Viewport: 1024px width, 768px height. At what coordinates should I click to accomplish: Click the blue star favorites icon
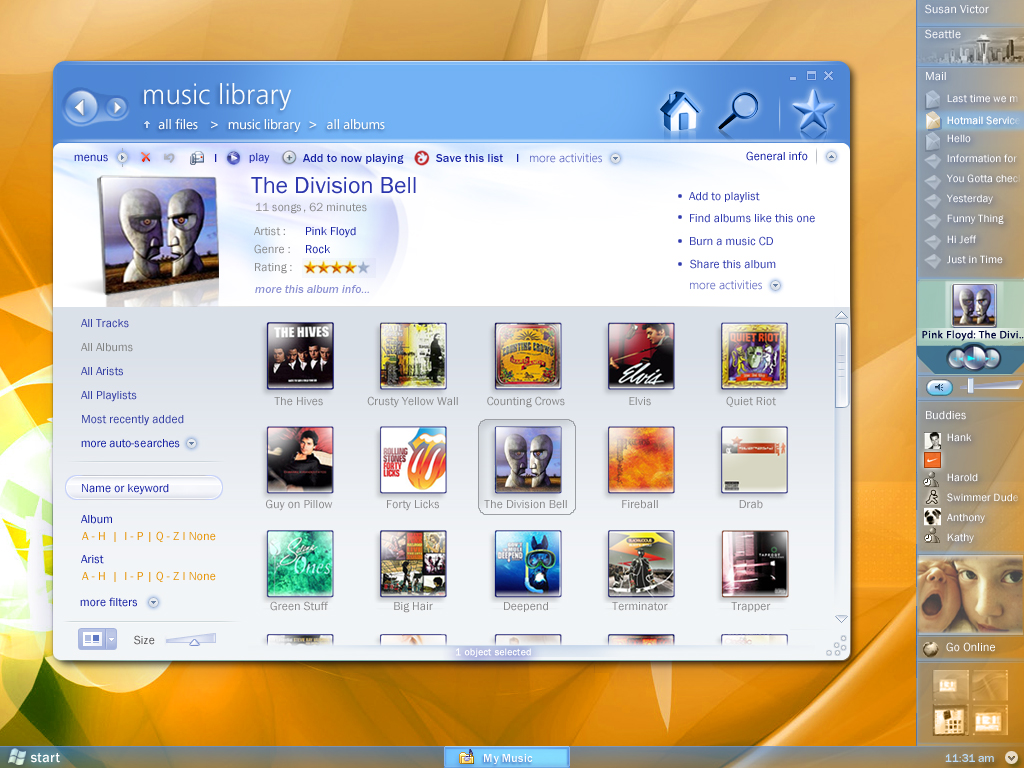point(813,112)
